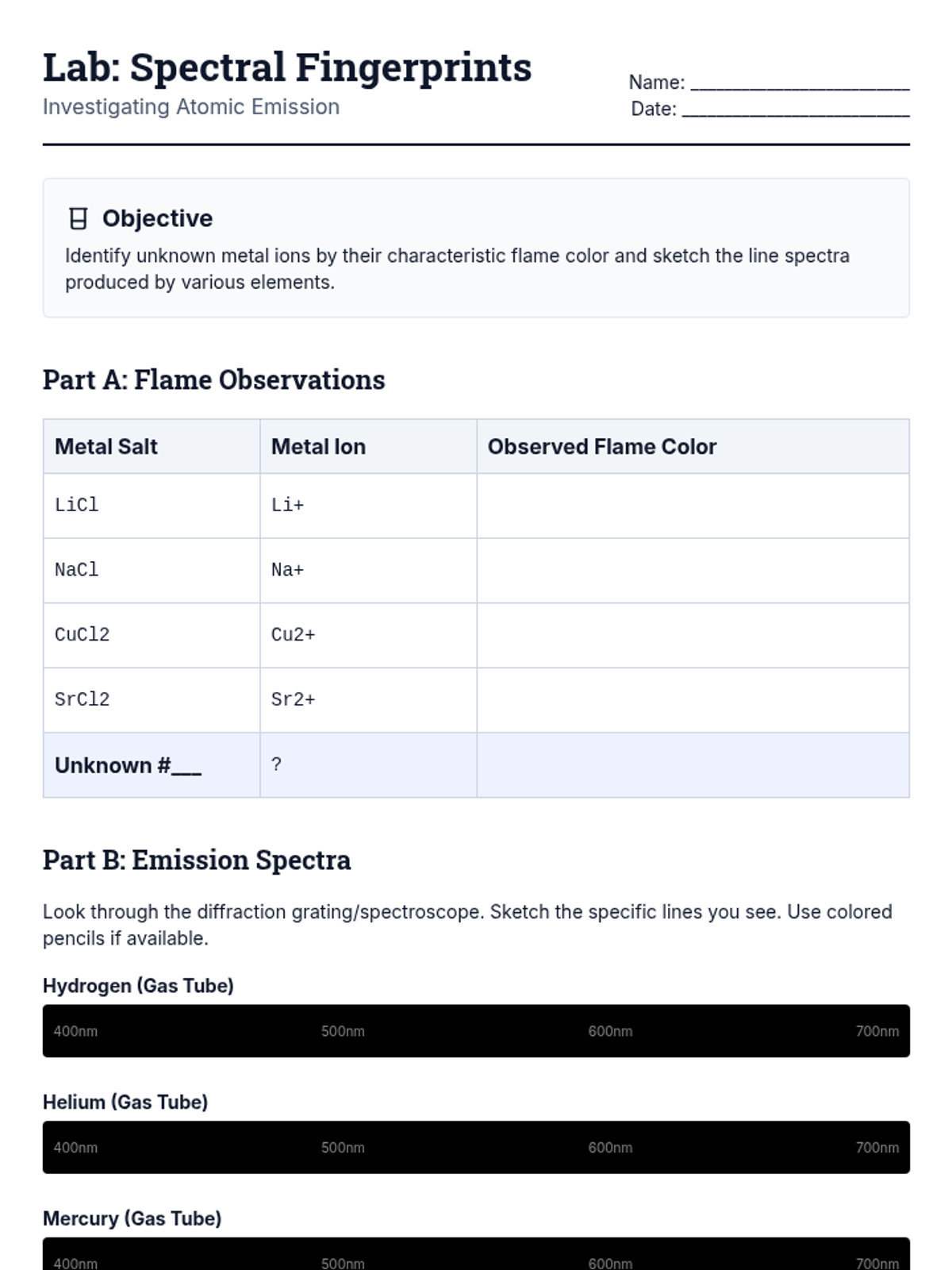Select the empty flame color cell for LiCl
This screenshot has width=952, height=1270.
[693, 506]
